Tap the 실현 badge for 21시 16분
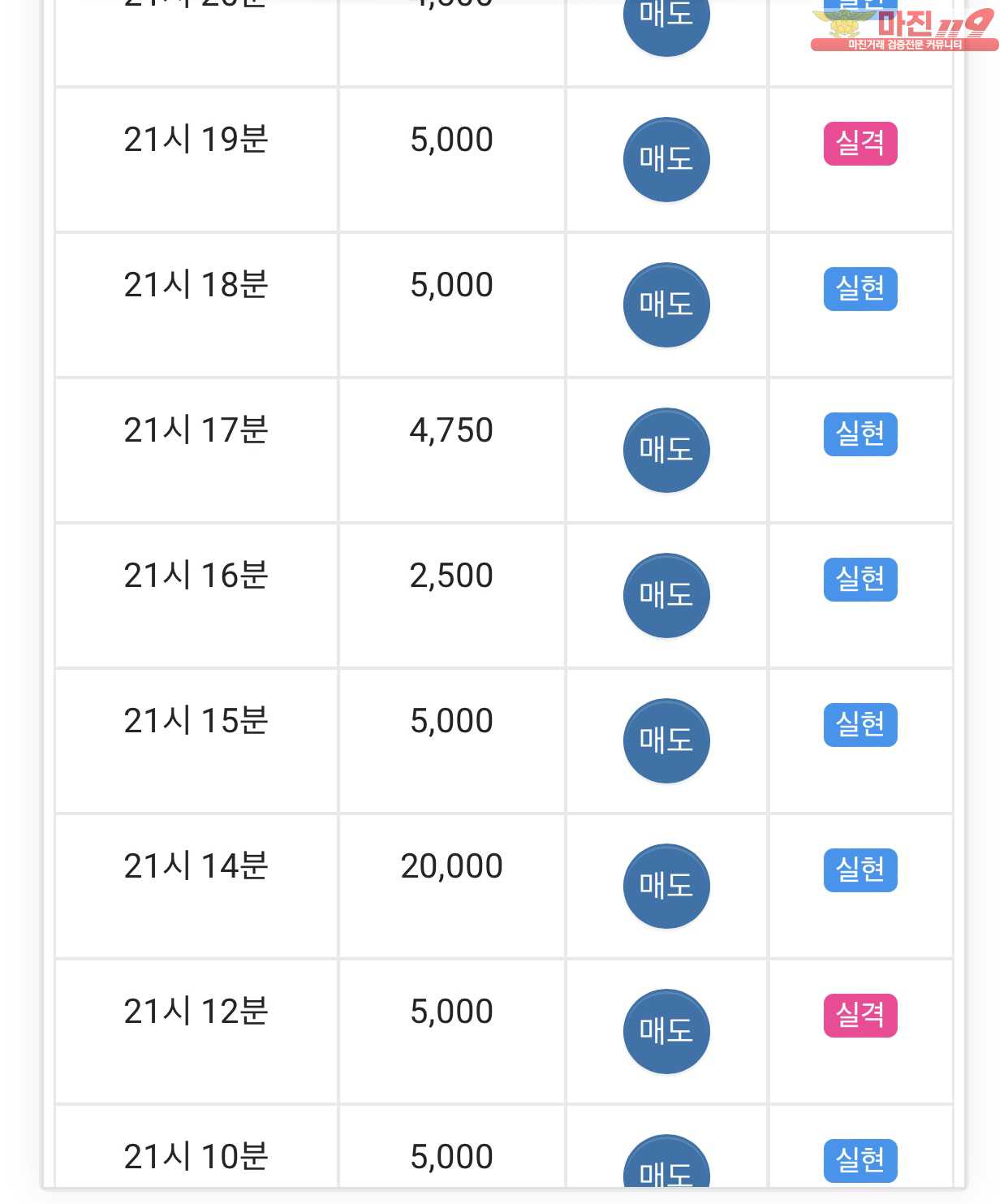This screenshot has height=1204, width=1008. coord(860,580)
